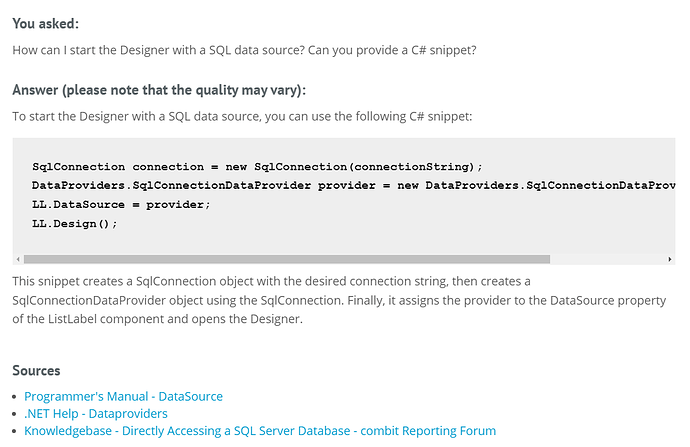Click the horizontal scrollbar thumb under the code
The image size is (690, 447).
[286, 259]
